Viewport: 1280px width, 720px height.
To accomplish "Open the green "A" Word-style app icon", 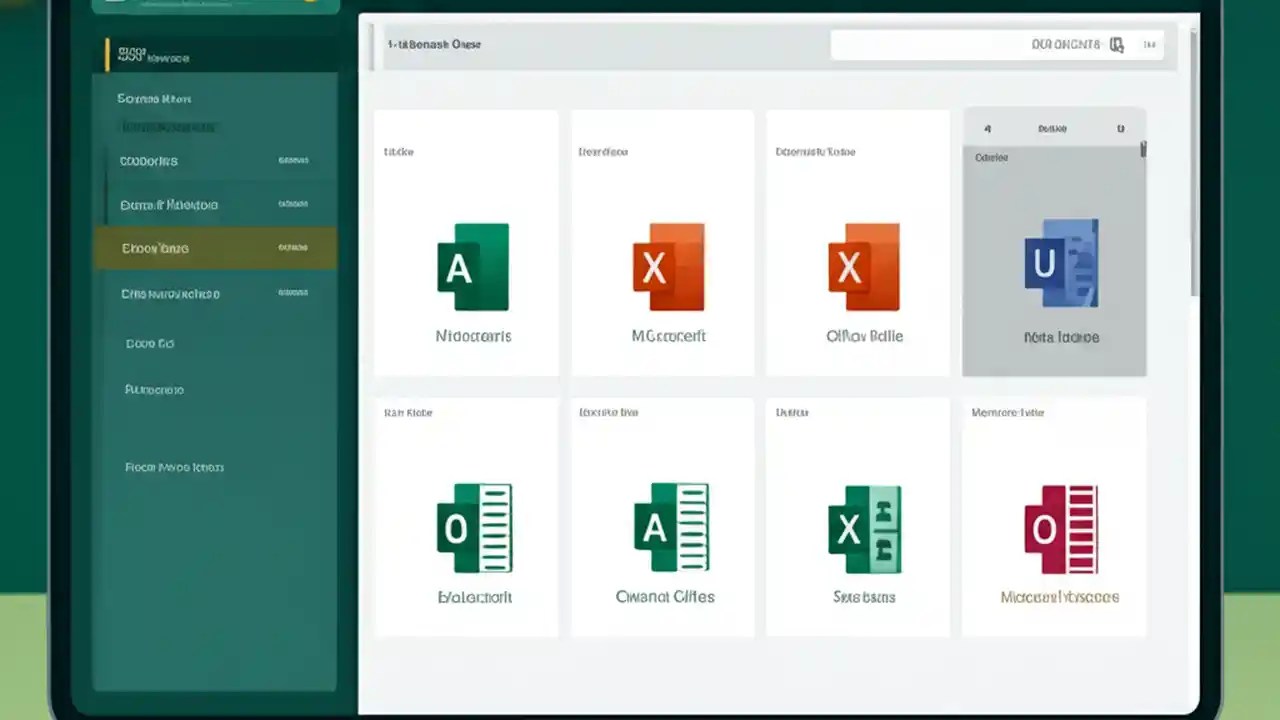I will 473,265.
